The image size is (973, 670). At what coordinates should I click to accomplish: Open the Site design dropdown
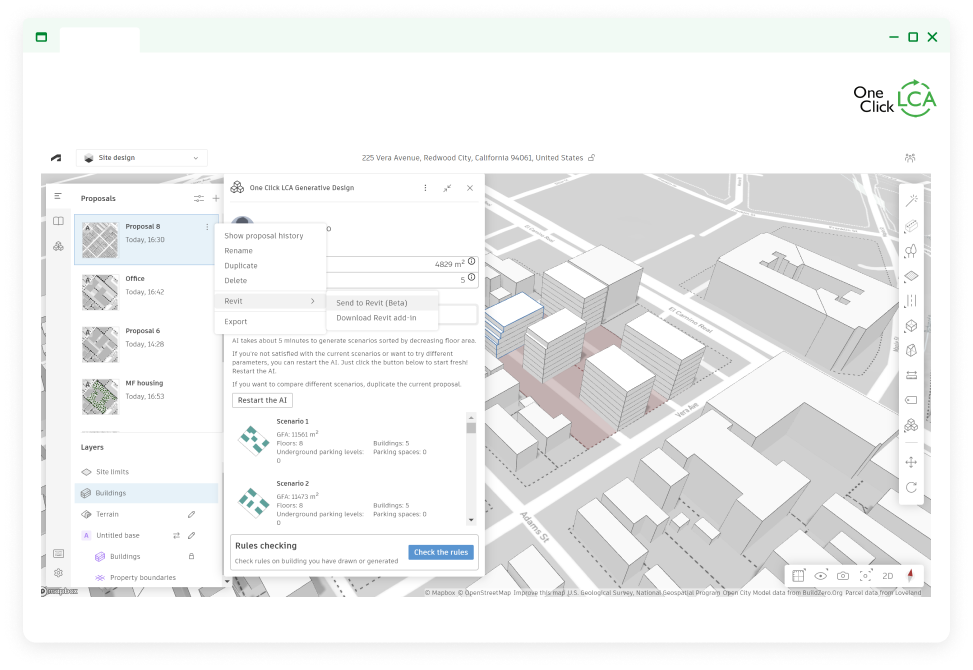[141, 158]
